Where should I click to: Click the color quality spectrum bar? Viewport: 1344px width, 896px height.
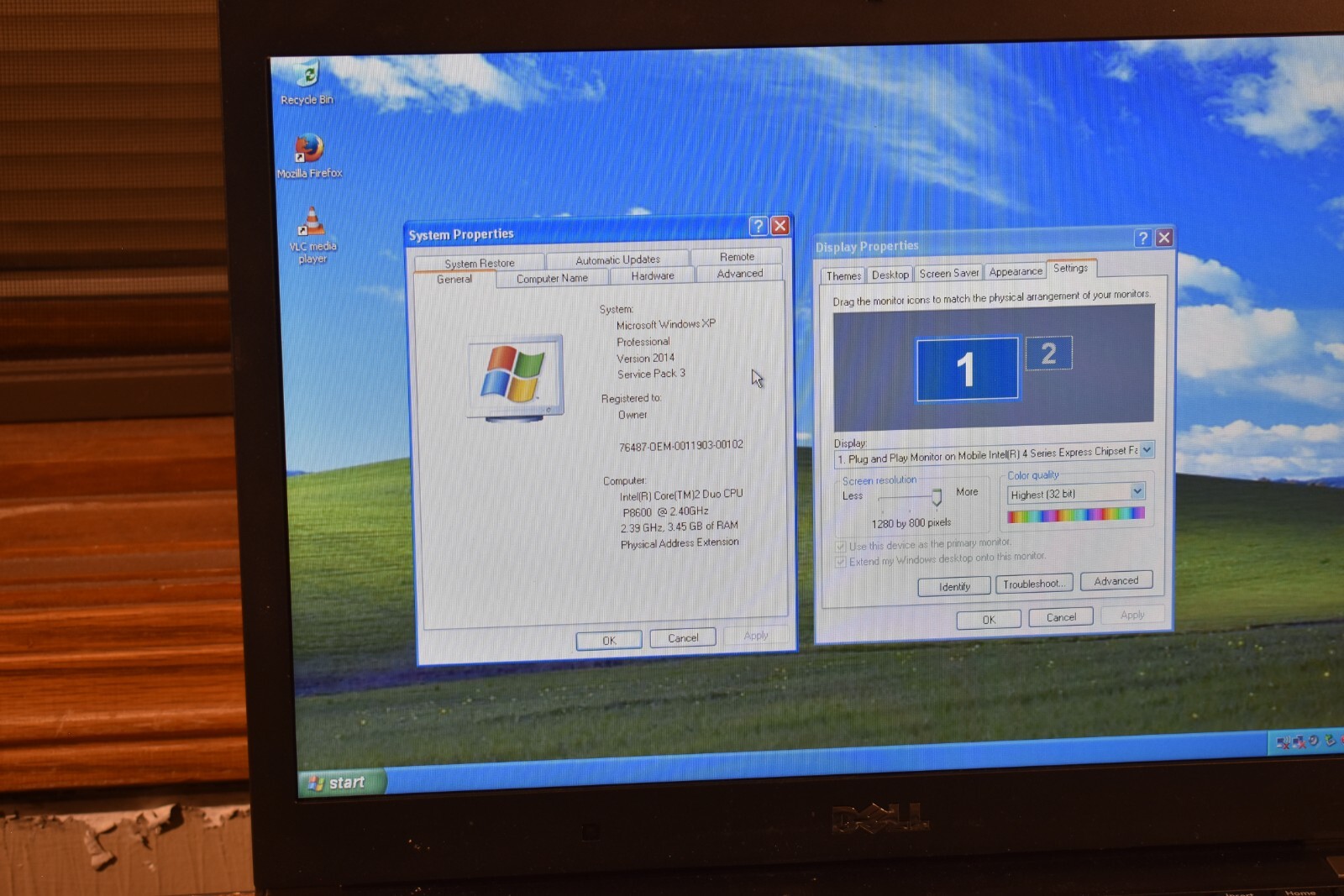[1076, 514]
